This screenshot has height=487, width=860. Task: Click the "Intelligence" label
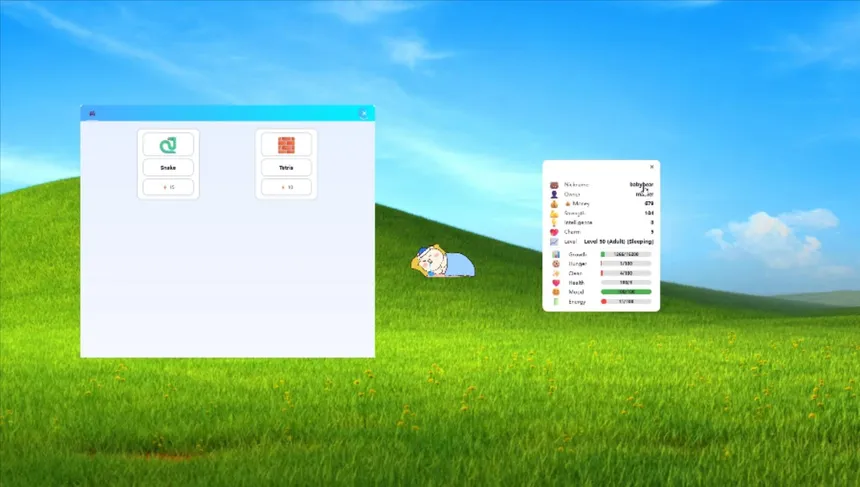(578, 223)
